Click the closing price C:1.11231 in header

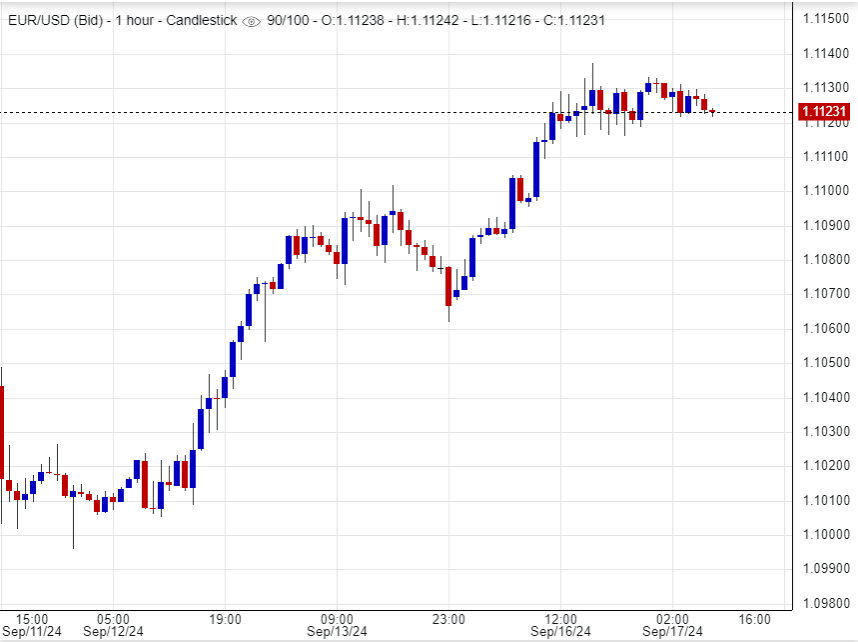pos(571,20)
